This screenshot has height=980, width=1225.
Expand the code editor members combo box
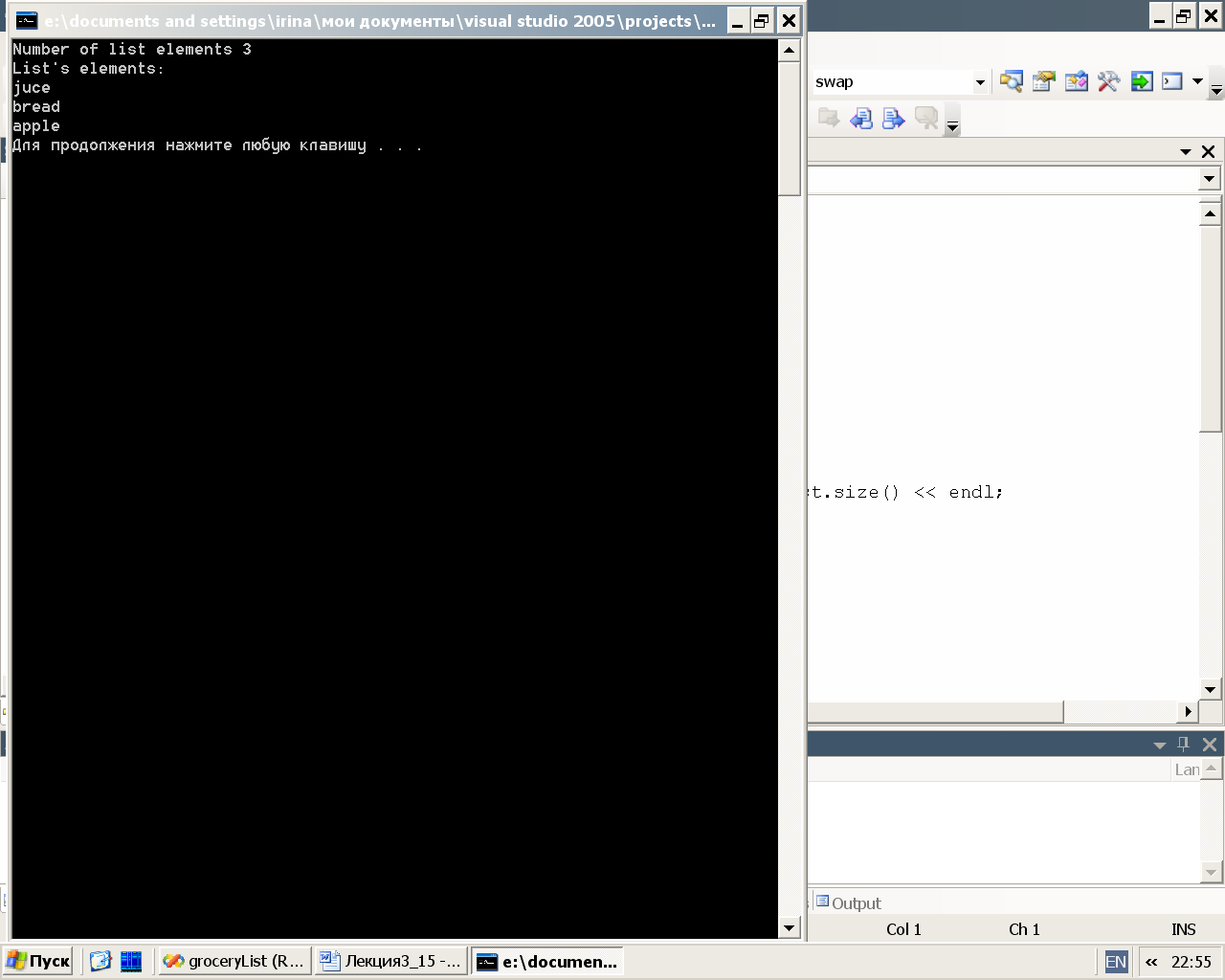coord(1209,179)
